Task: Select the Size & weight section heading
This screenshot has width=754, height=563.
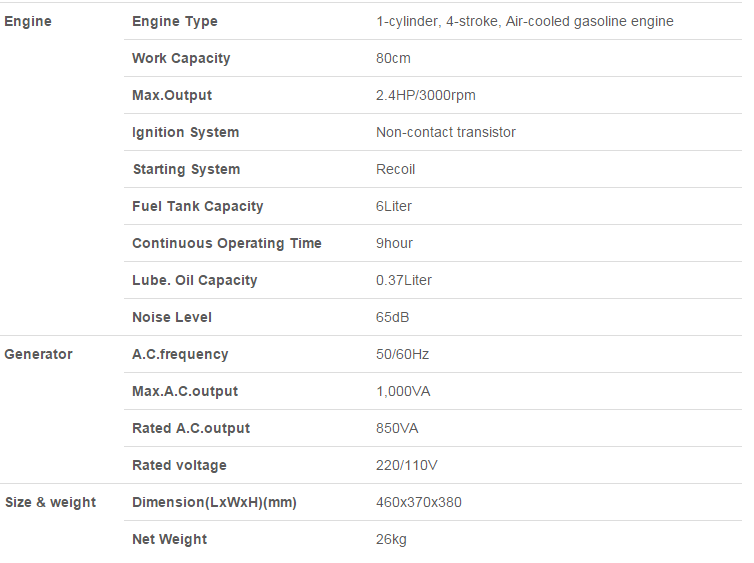Action: point(50,502)
